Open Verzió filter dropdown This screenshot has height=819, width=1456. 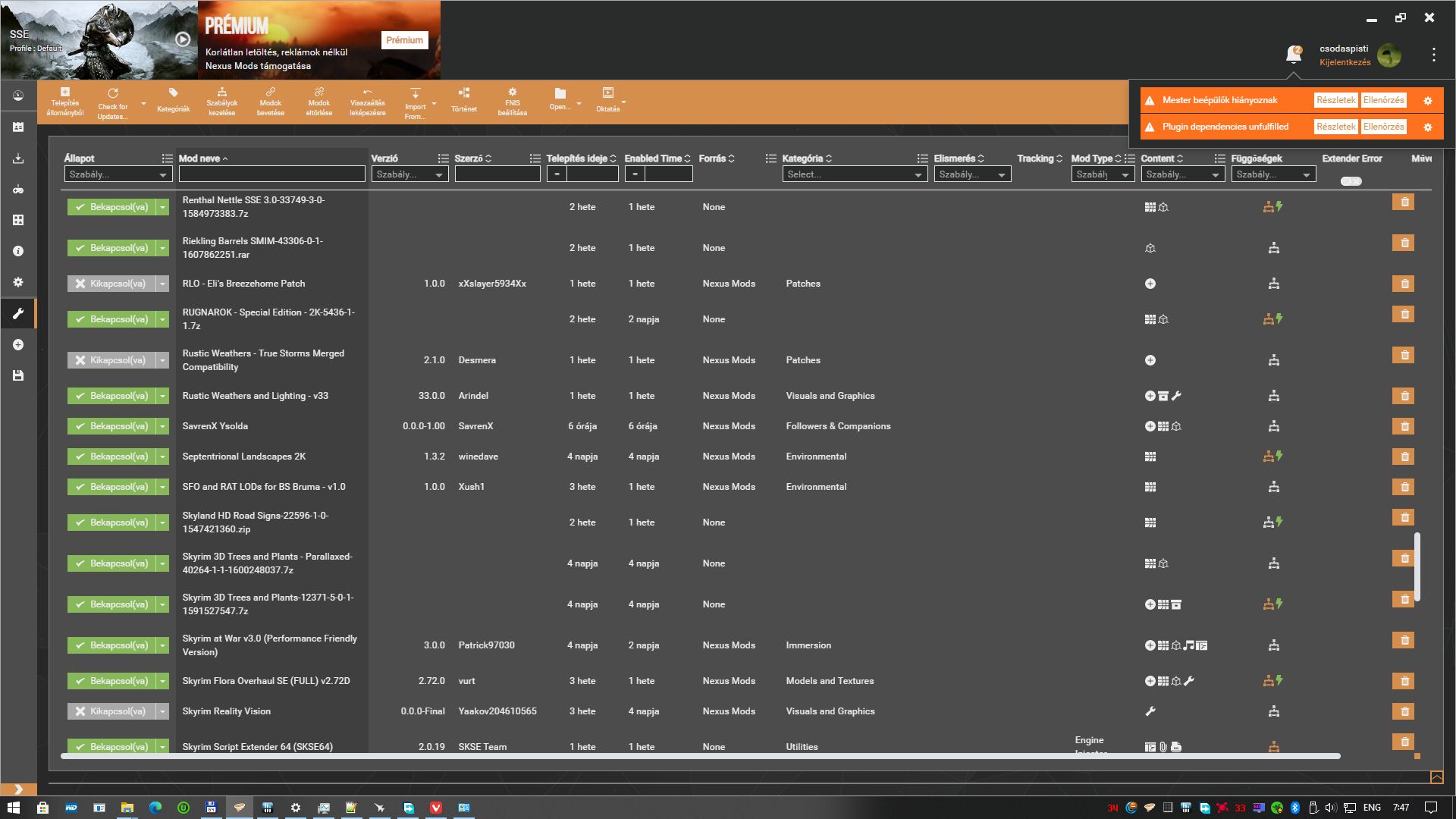pyautogui.click(x=410, y=174)
